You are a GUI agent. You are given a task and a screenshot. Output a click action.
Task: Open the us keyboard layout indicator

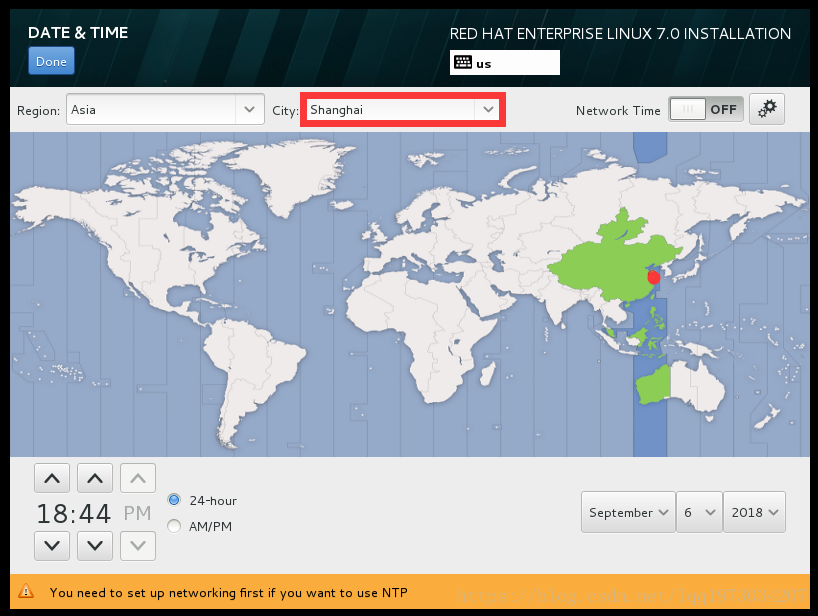click(504, 63)
